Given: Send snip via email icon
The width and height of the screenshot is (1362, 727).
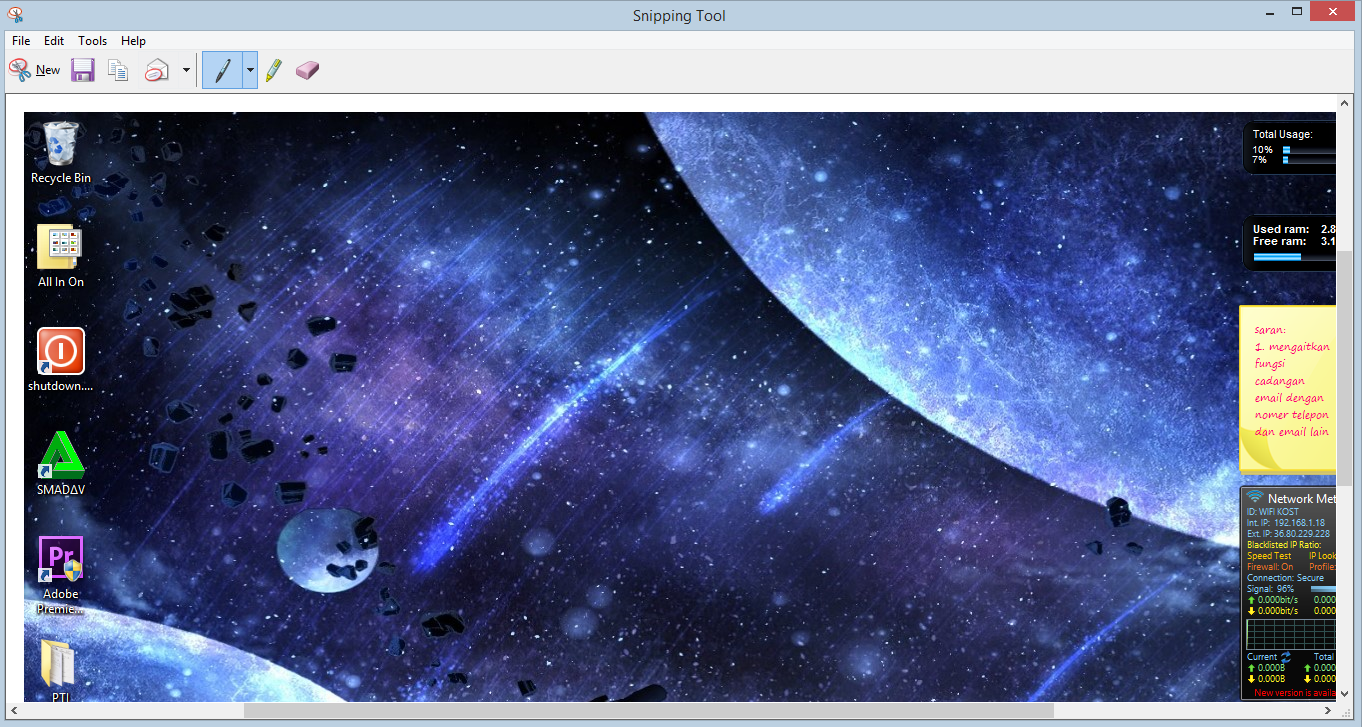Looking at the screenshot, I should [x=157, y=70].
